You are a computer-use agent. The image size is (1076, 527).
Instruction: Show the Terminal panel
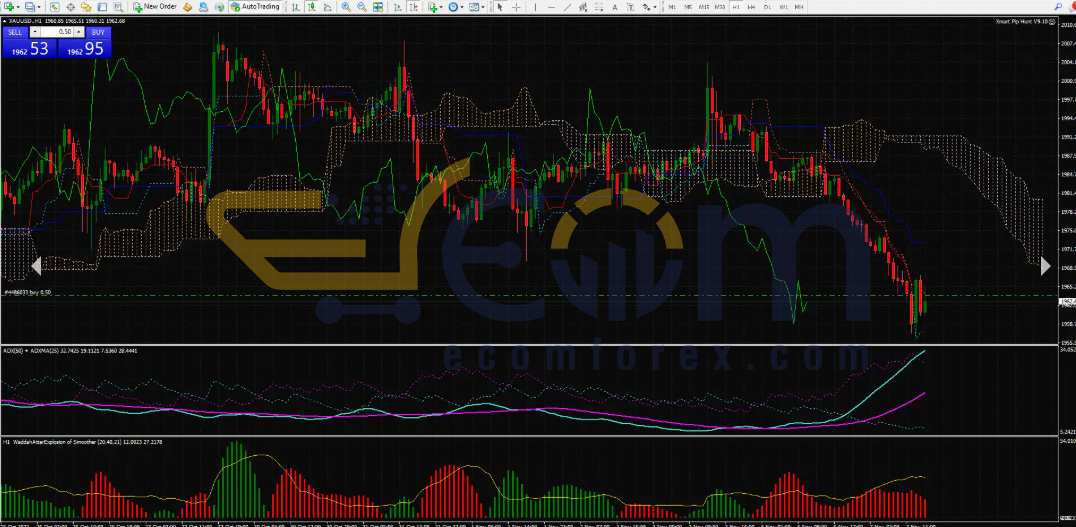click(x=102, y=7)
